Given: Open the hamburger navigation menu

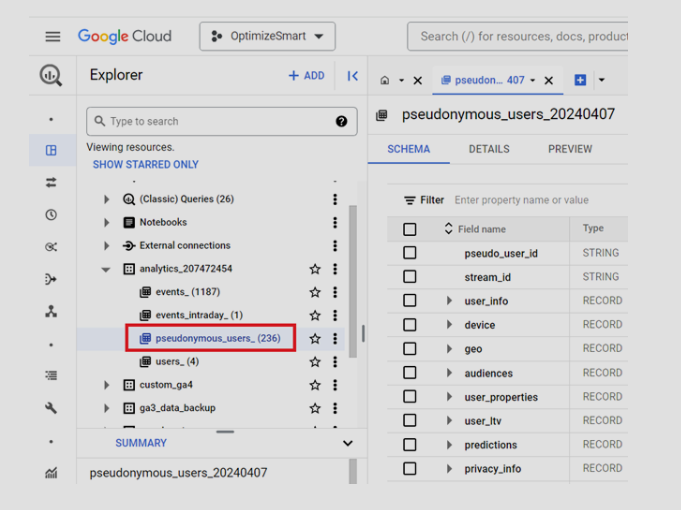Looking at the screenshot, I should click(x=53, y=36).
